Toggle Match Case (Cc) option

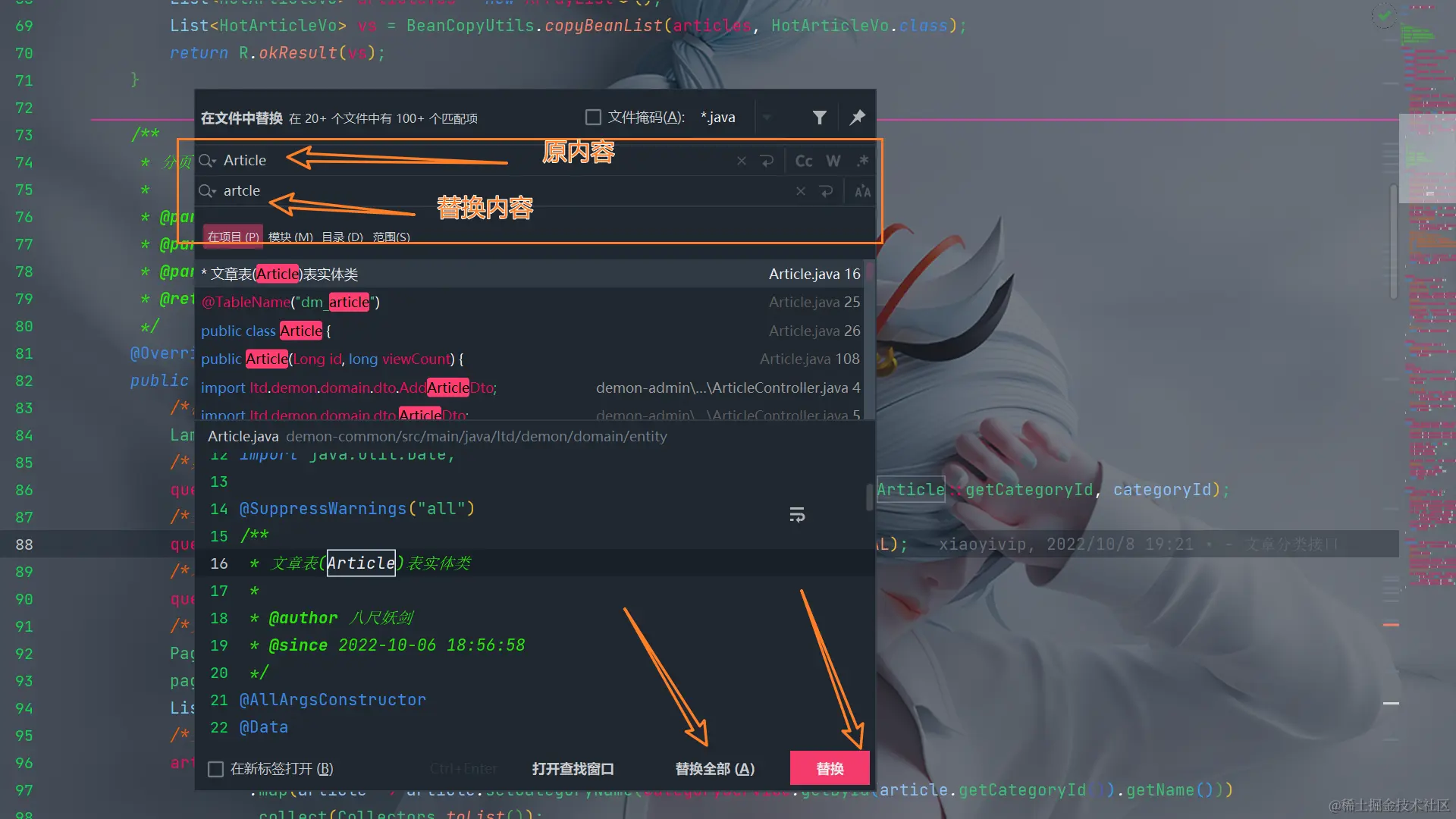804,161
